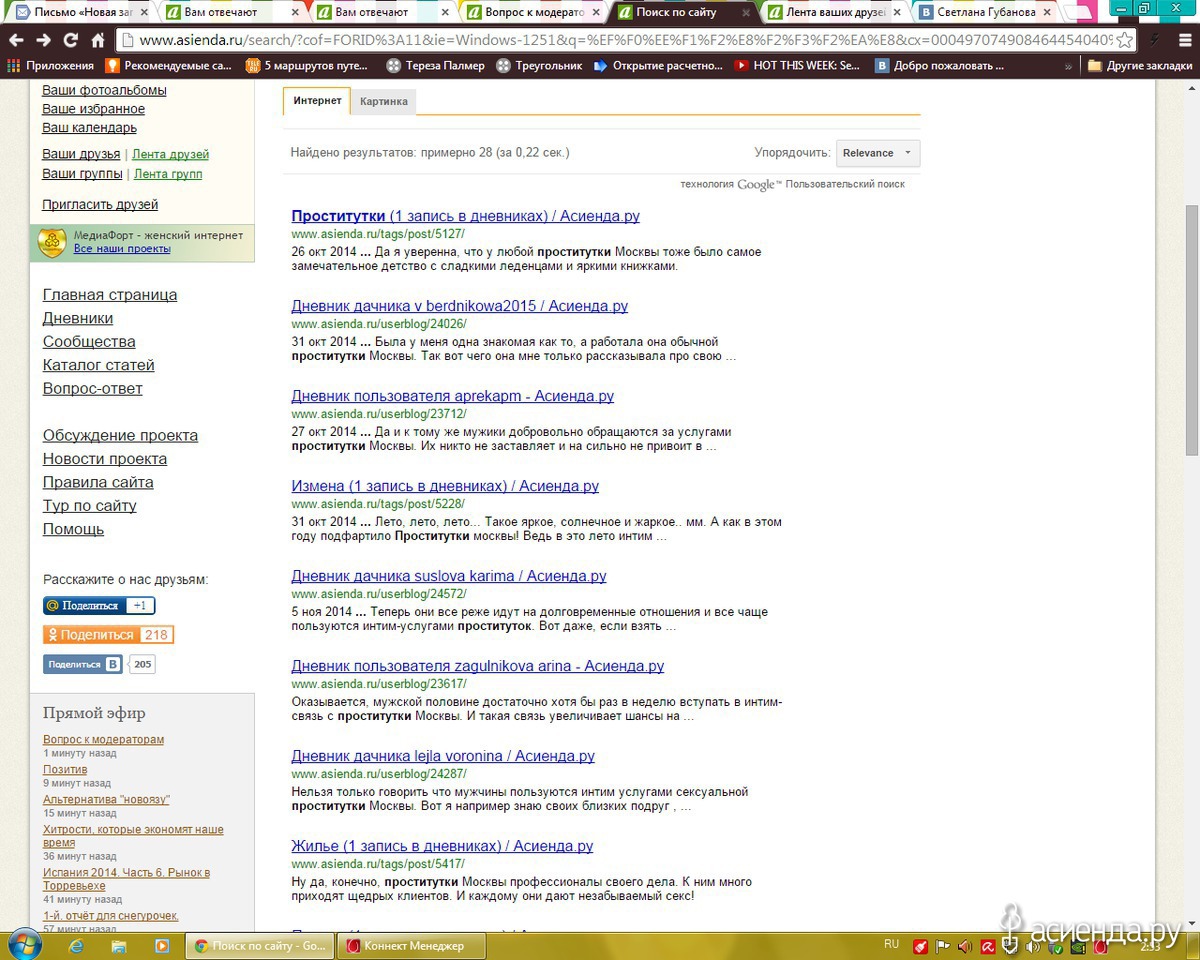Open Дневник пользователя aprekapm result
1200x960 pixels.
pos(453,396)
